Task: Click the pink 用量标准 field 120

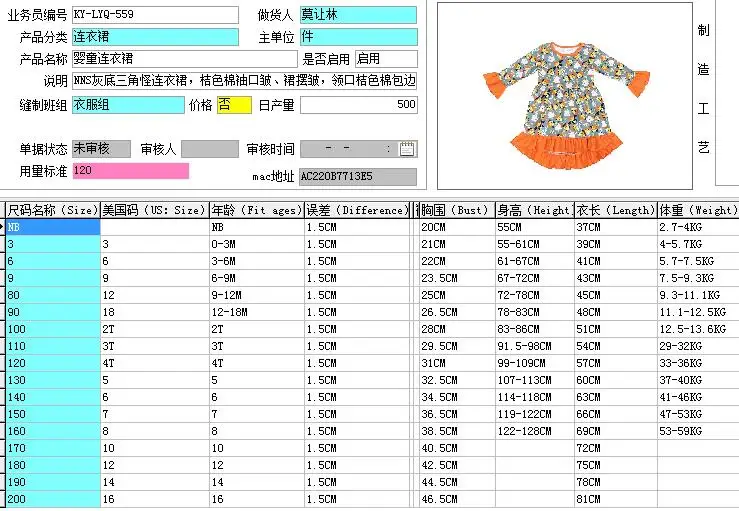Action: point(131,171)
